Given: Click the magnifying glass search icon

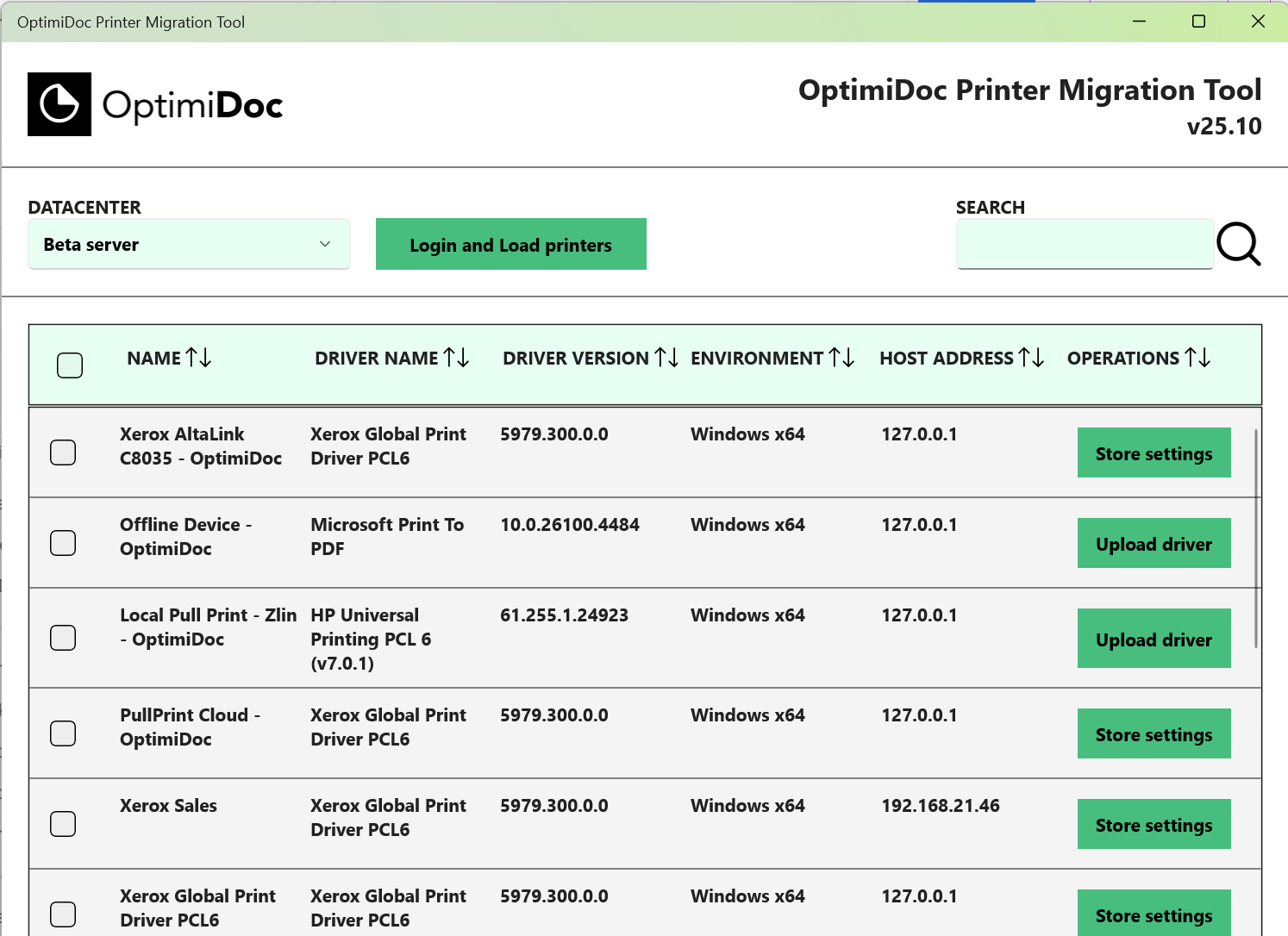Looking at the screenshot, I should (x=1238, y=245).
